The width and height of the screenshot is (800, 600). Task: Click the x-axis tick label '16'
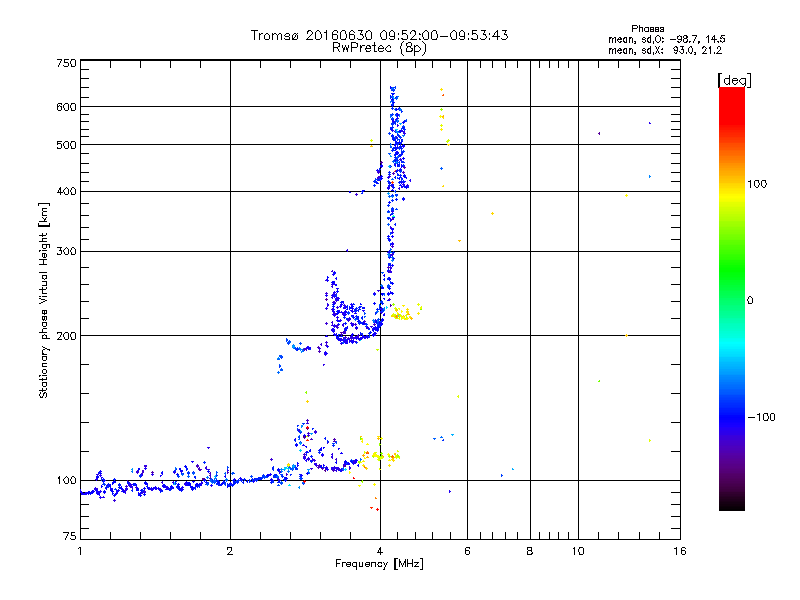point(680,551)
